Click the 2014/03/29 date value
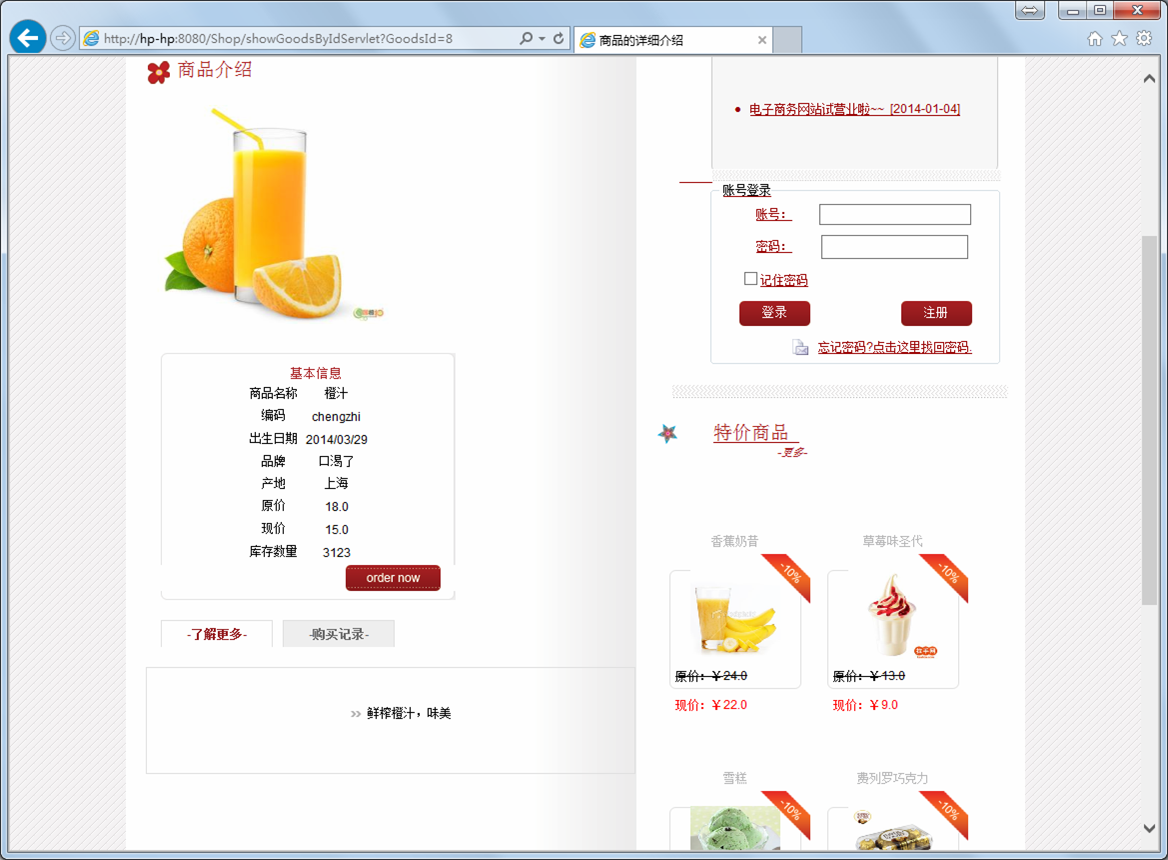This screenshot has width=1168, height=860. point(336,440)
